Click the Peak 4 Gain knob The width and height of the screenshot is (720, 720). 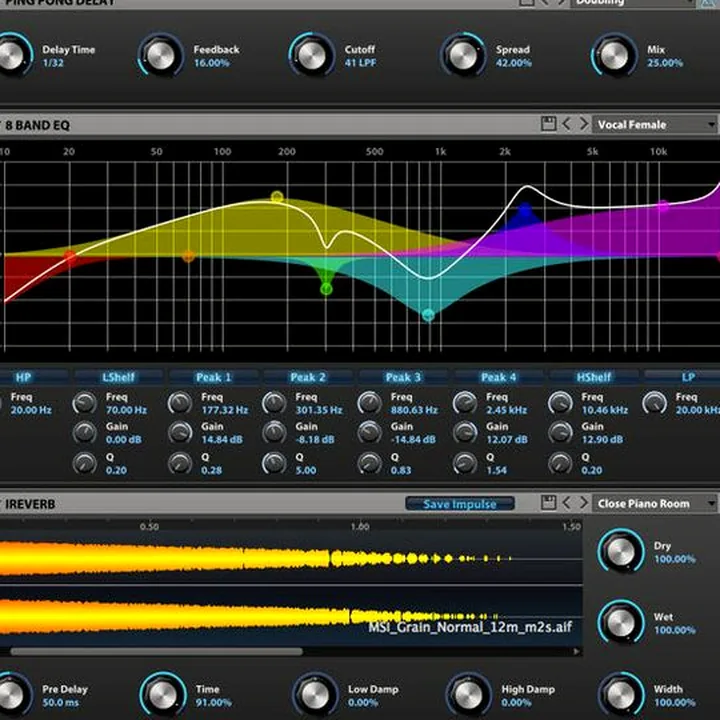(x=465, y=433)
